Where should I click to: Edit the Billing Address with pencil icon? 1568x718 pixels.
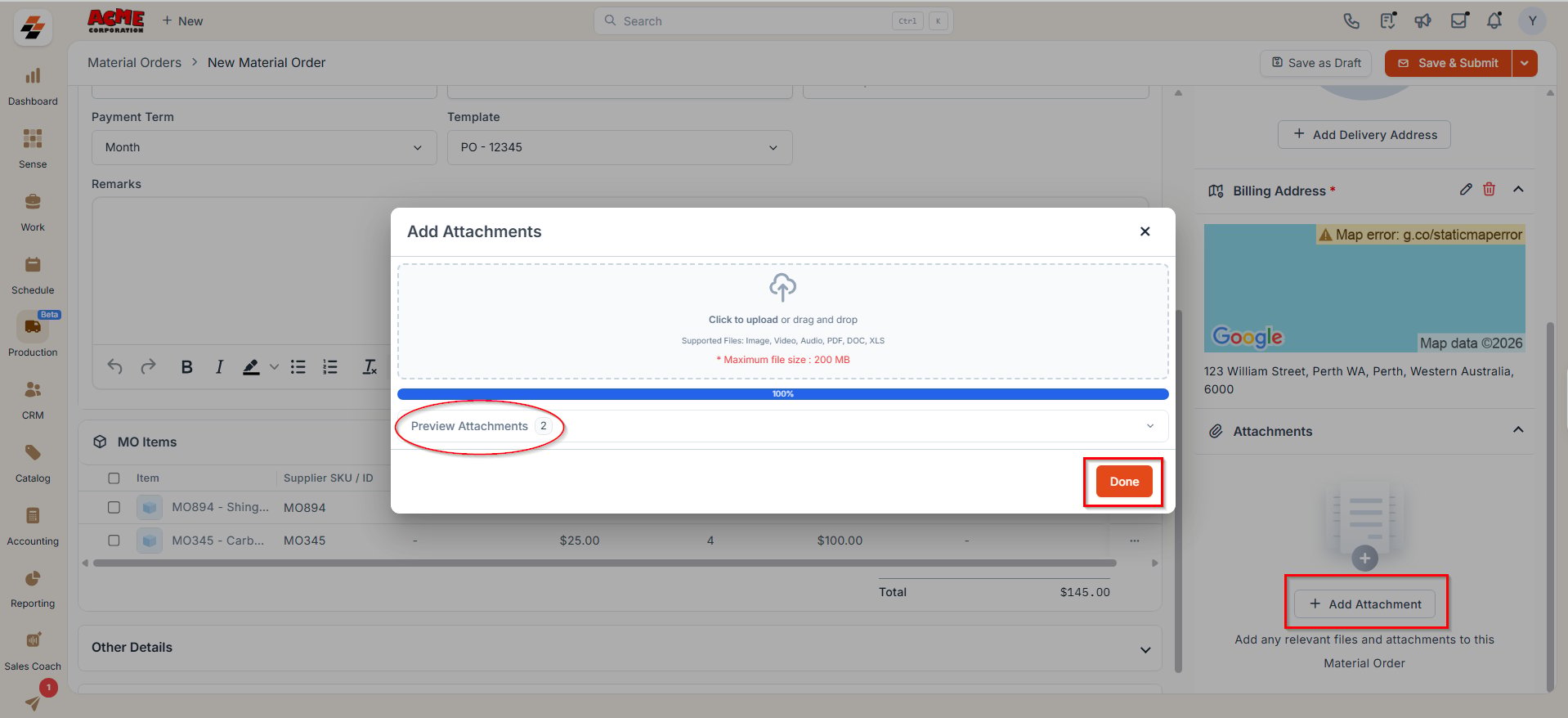(1466, 190)
